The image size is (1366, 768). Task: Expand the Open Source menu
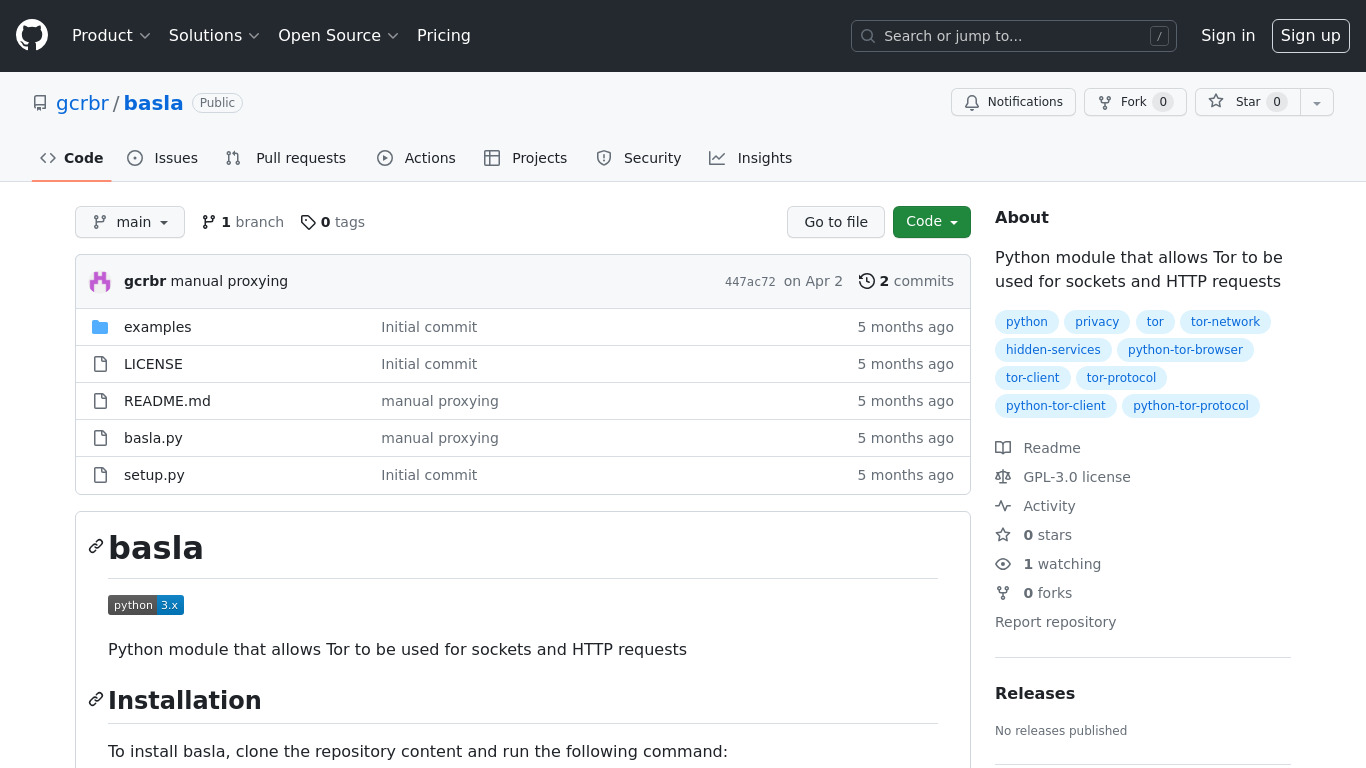click(x=338, y=35)
